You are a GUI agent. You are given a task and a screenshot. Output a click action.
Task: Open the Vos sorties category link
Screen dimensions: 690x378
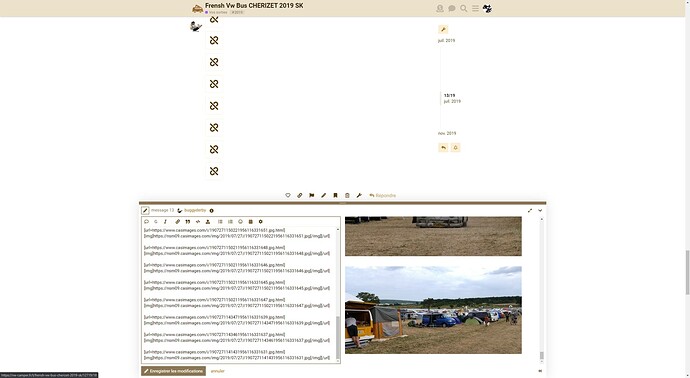[217, 12]
